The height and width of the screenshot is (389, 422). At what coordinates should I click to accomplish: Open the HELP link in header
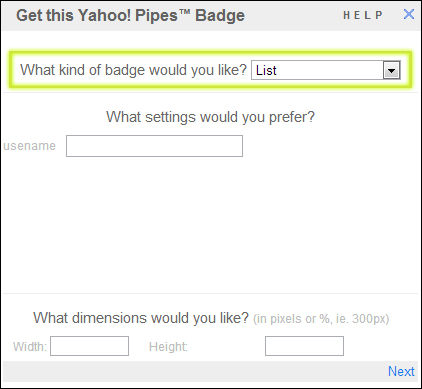pyautogui.click(x=363, y=15)
